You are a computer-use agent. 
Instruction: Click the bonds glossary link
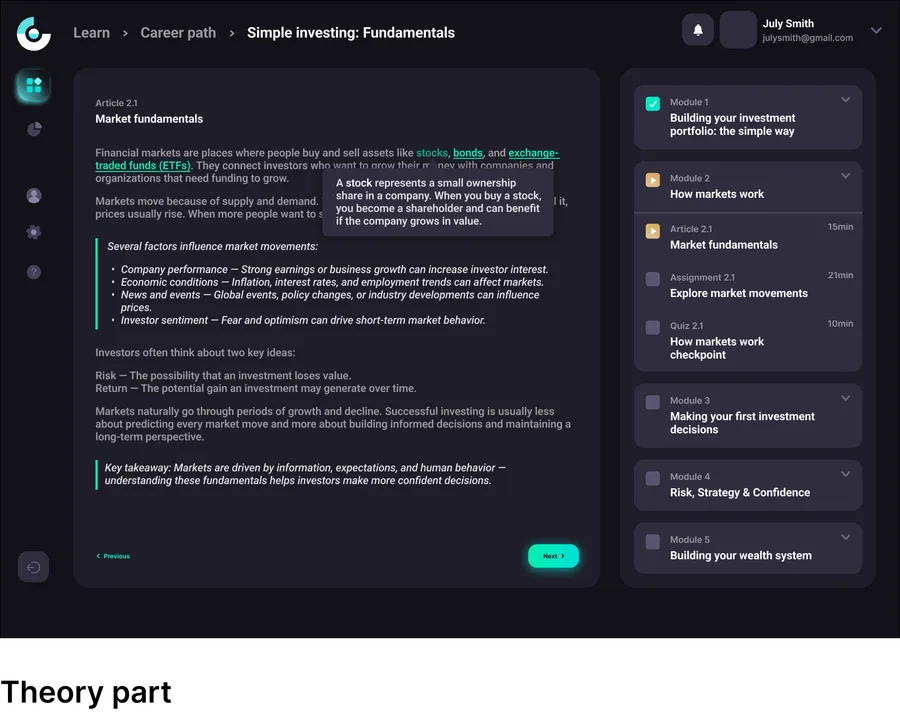point(468,153)
